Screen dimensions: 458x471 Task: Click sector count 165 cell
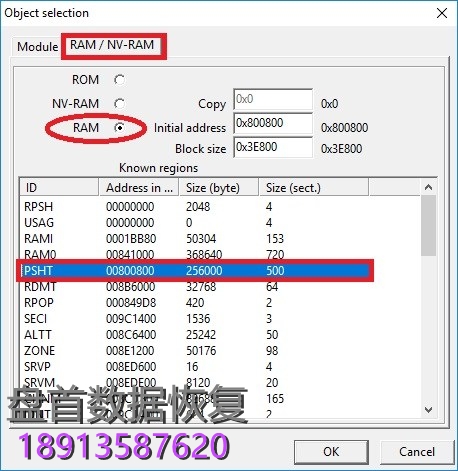(x=275, y=399)
